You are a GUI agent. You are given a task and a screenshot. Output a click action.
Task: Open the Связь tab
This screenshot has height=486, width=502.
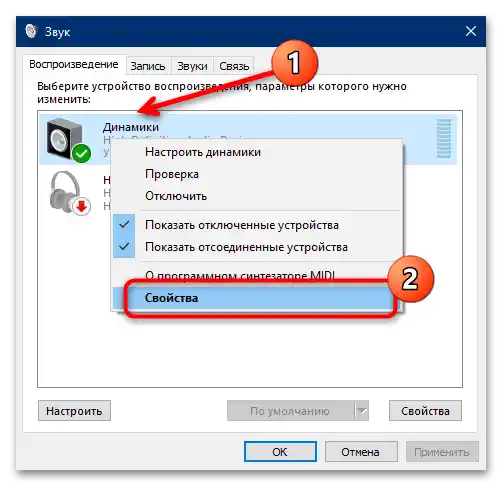(234, 66)
